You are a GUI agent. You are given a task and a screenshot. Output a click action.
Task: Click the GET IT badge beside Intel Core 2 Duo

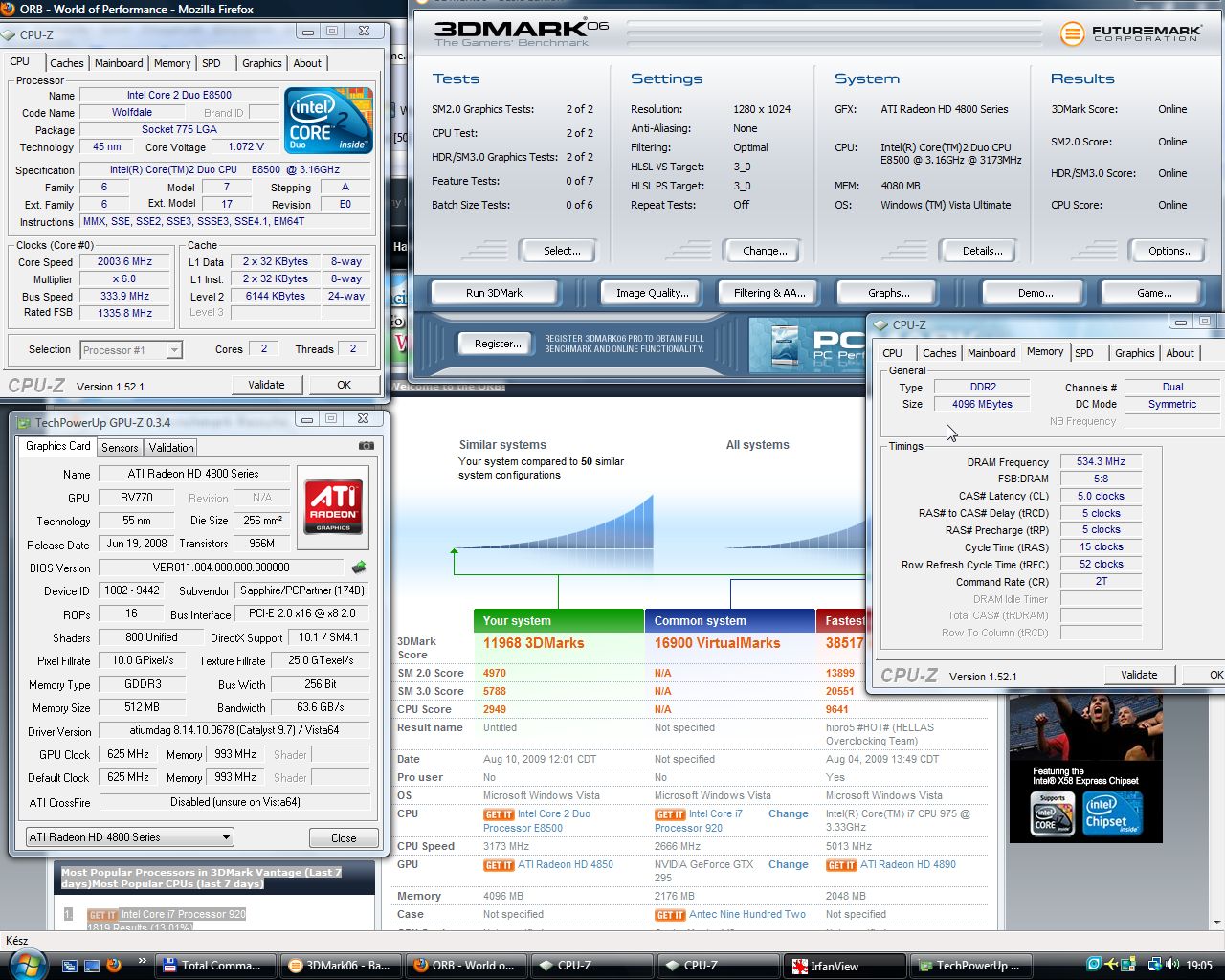click(499, 814)
